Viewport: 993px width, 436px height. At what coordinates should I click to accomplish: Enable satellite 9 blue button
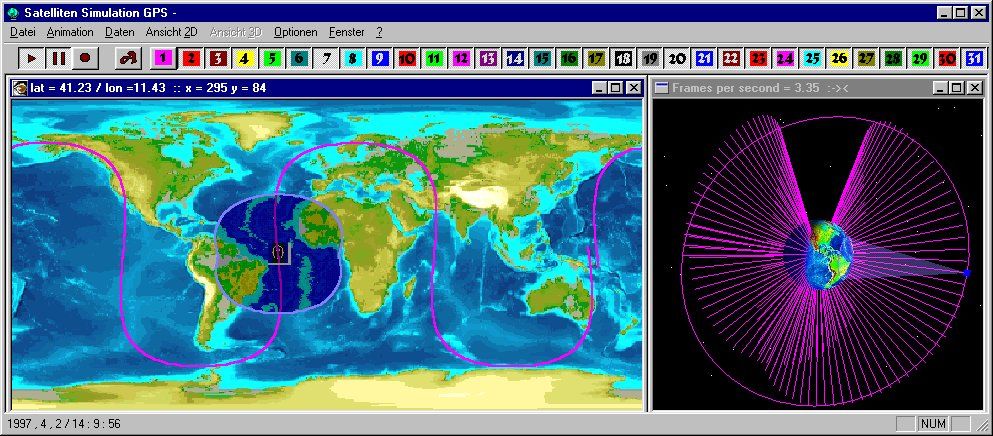point(379,59)
